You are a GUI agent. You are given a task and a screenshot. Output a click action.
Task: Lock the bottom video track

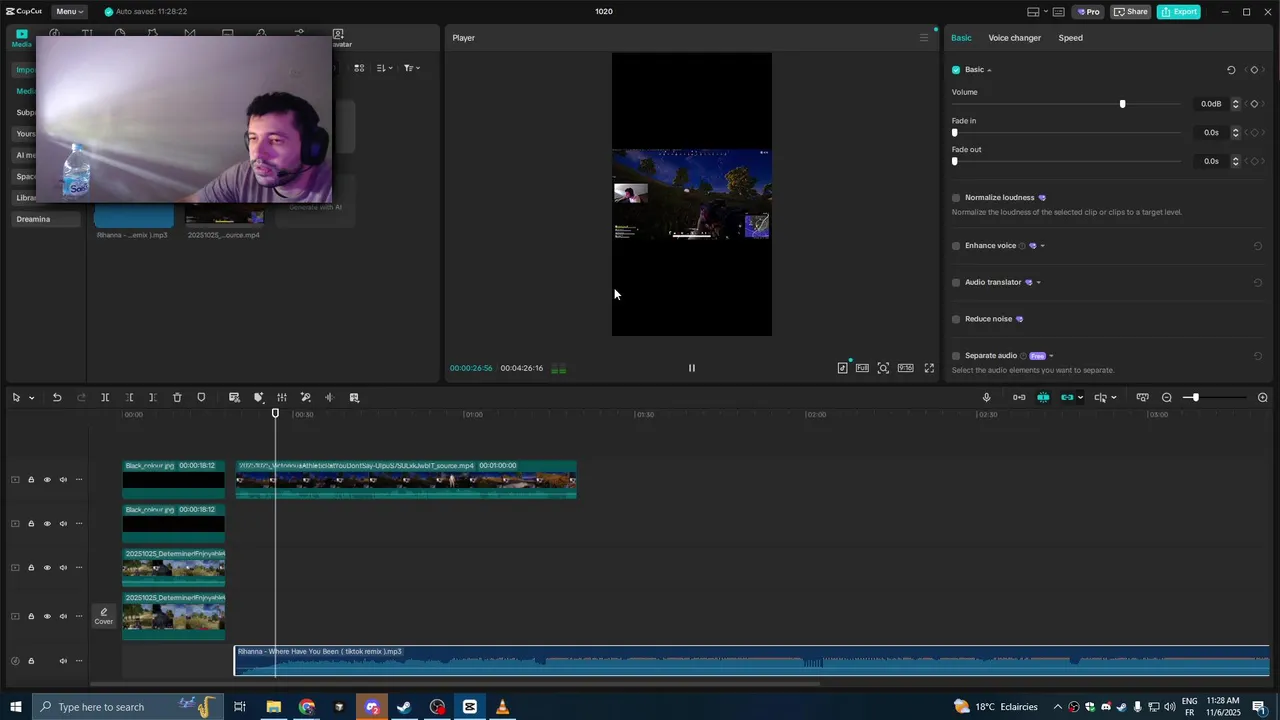coord(30,617)
